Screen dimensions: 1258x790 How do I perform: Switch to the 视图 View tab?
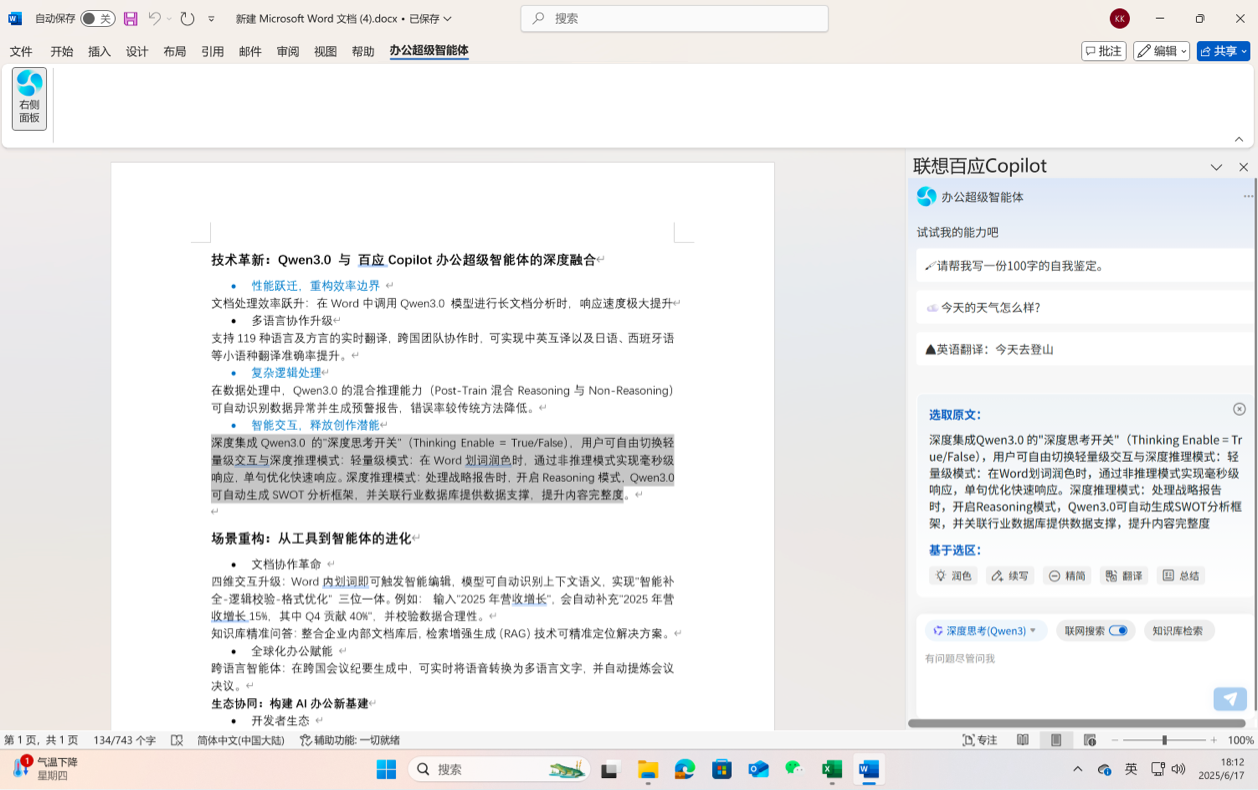(x=325, y=51)
